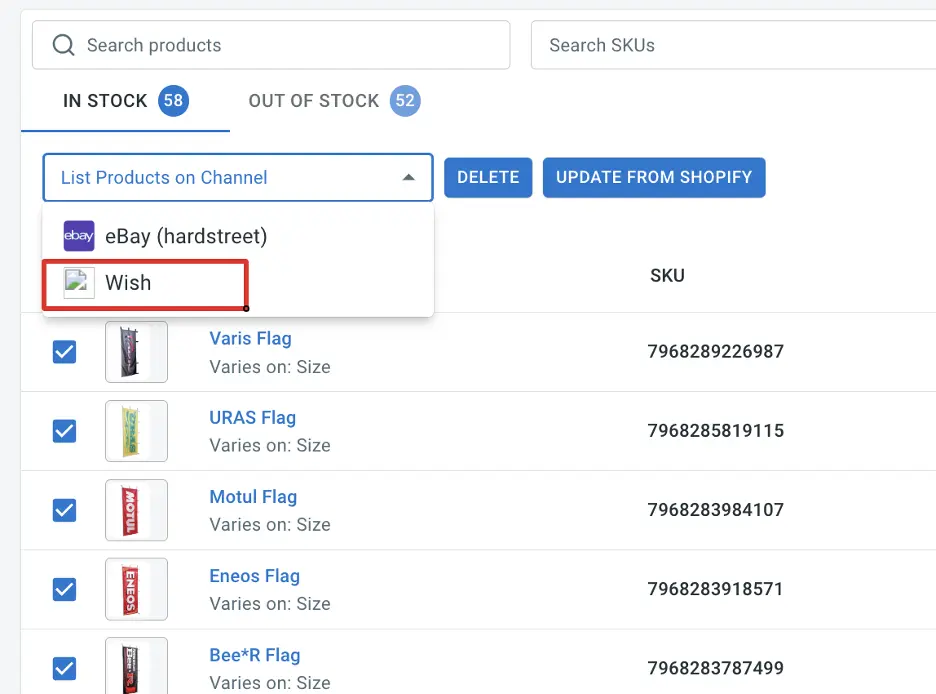Open the URAS Flag product link

pos(253,418)
